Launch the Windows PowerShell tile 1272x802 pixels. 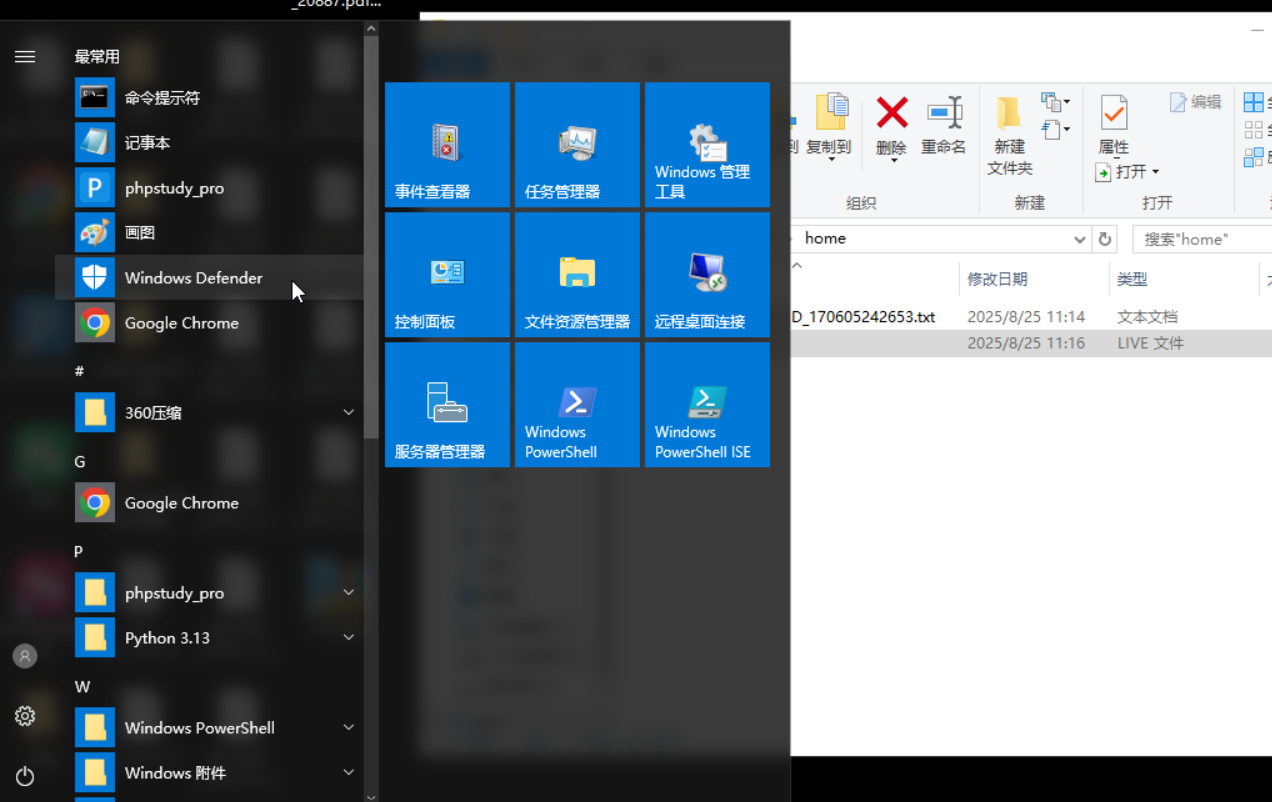point(577,405)
